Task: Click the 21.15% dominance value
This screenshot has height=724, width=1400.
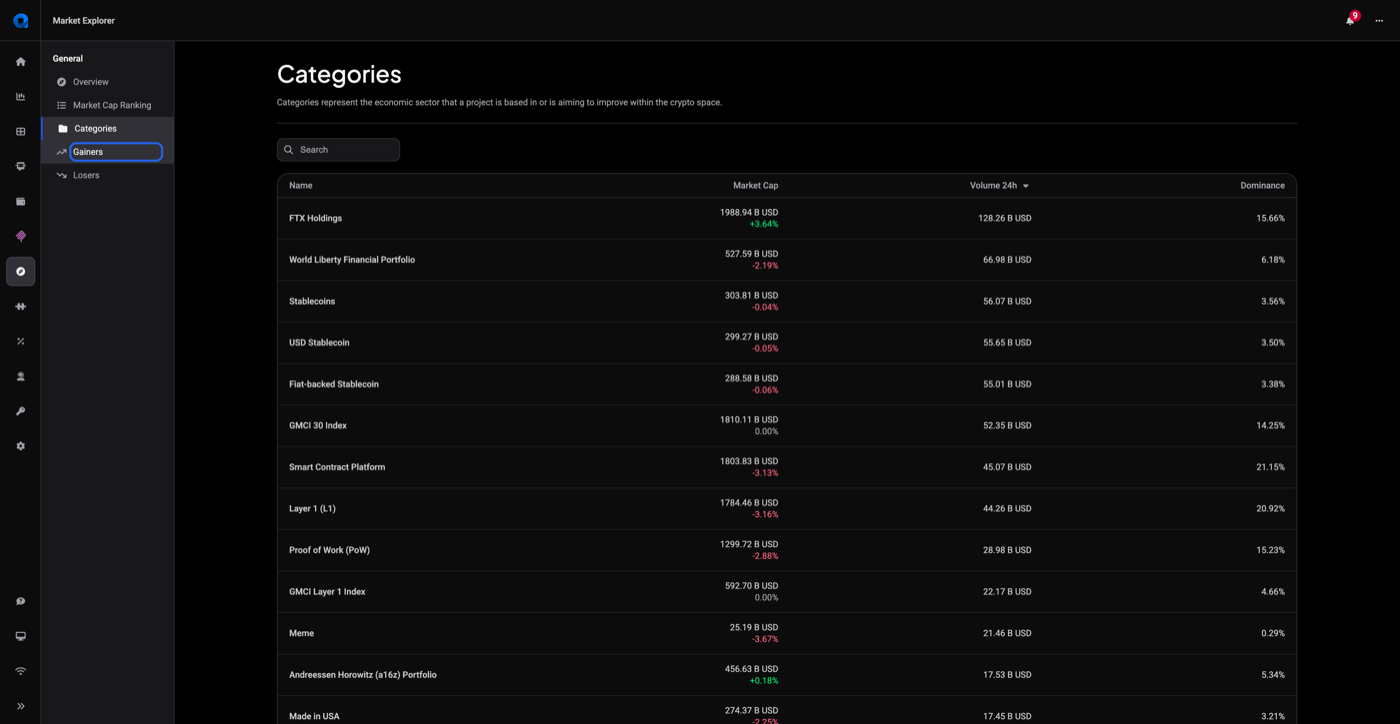Action: point(1270,467)
